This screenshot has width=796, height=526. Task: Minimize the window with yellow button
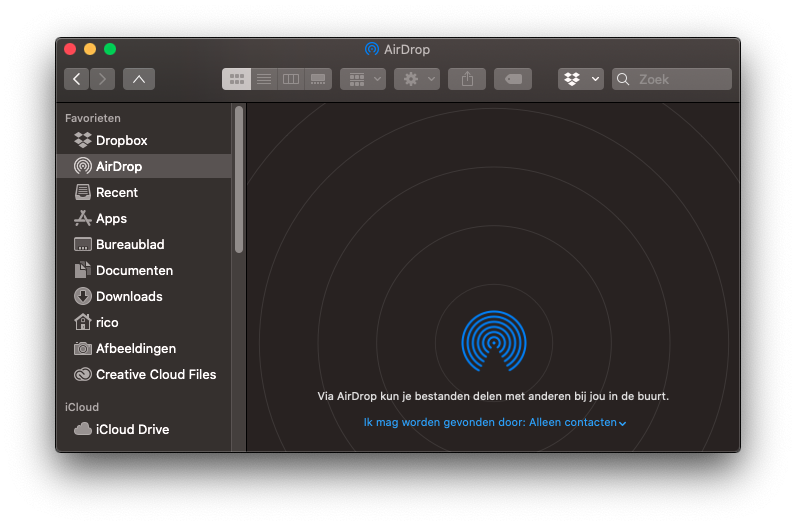[x=90, y=49]
